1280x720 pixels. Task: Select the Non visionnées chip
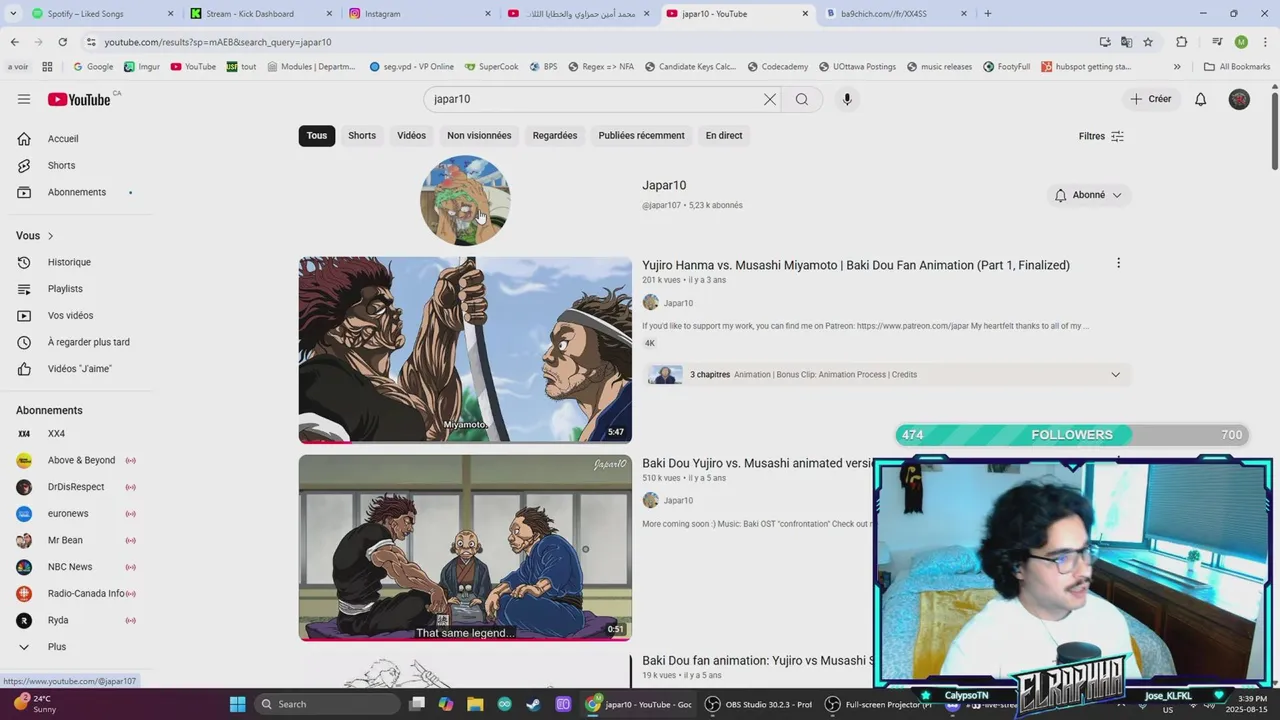tap(479, 136)
